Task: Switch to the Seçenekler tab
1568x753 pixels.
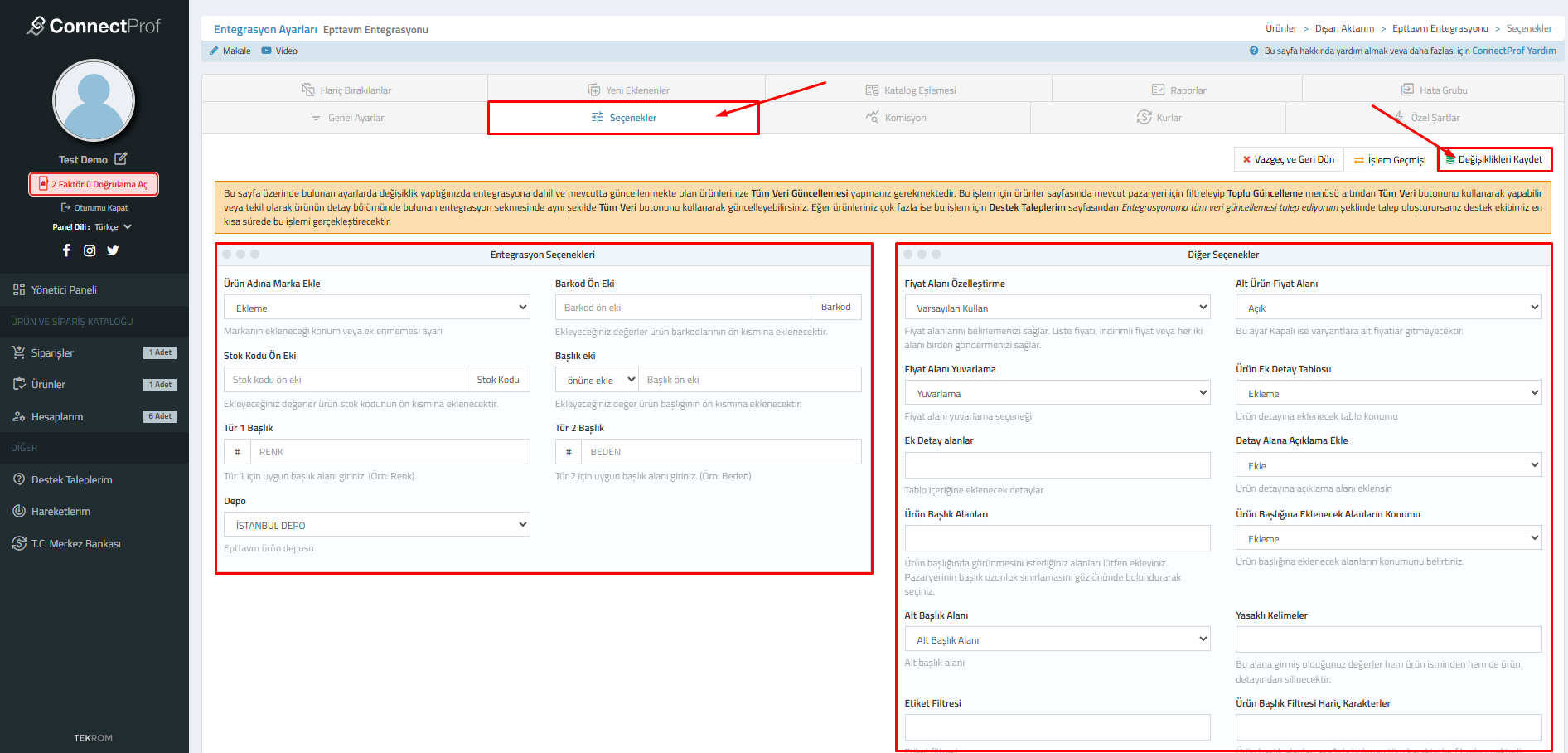Action: (x=623, y=118)
